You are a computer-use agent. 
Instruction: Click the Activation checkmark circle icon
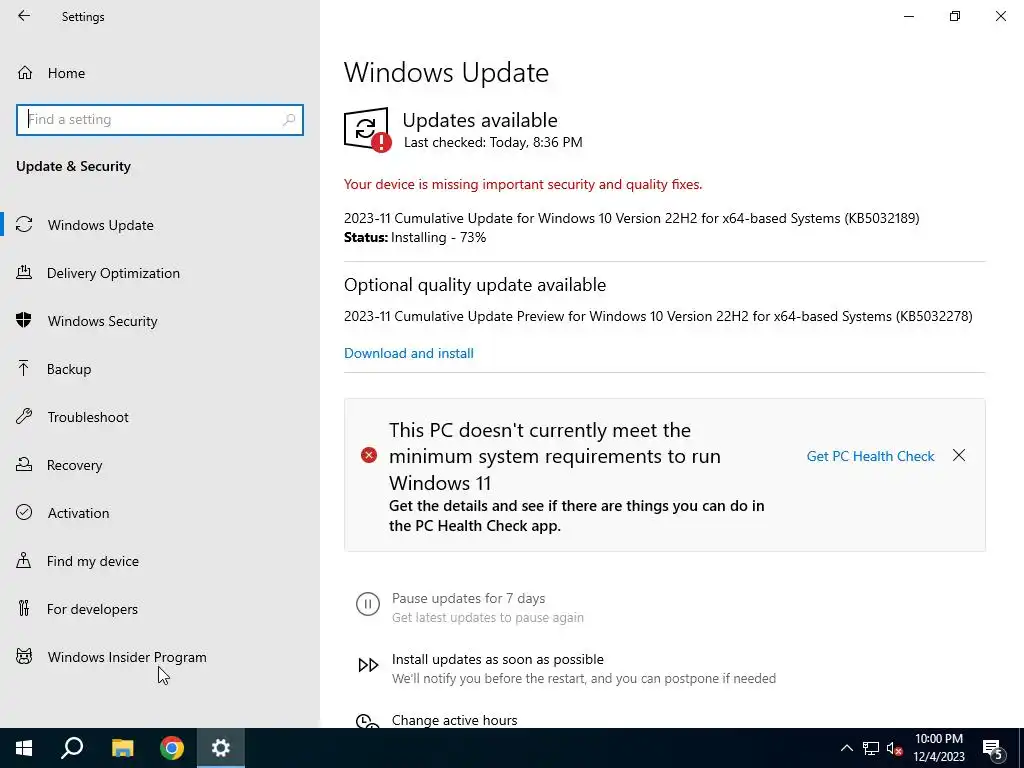[x=24, y=512]
